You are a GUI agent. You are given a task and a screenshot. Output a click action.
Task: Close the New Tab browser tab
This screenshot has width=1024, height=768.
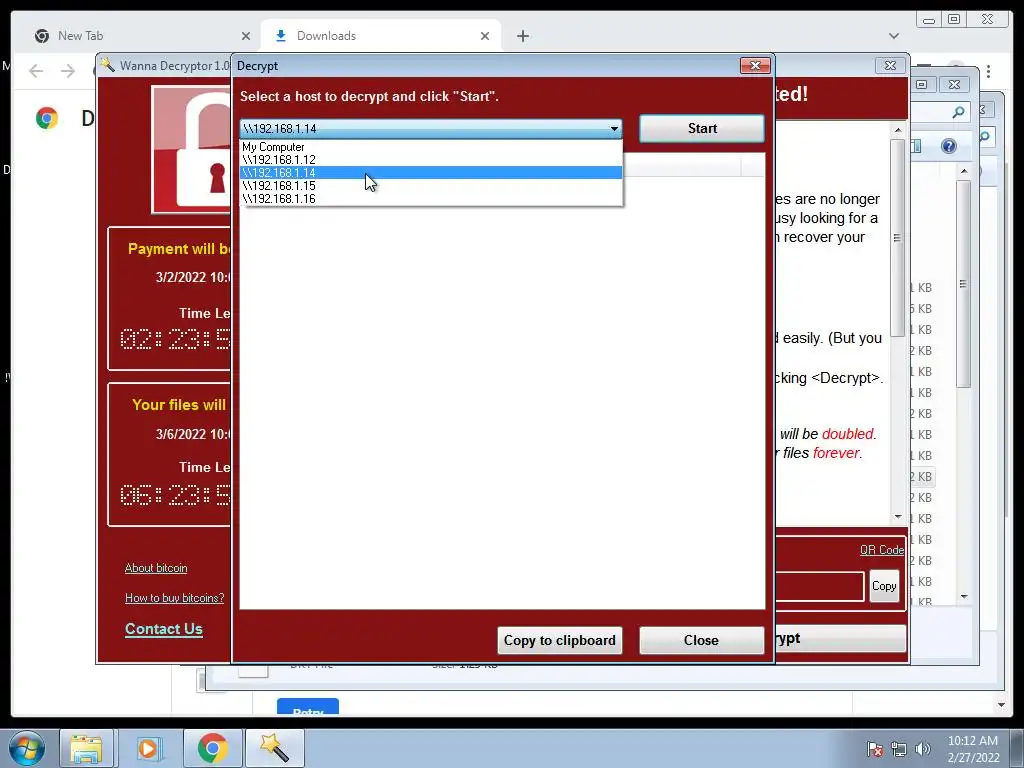coord(246,36)
